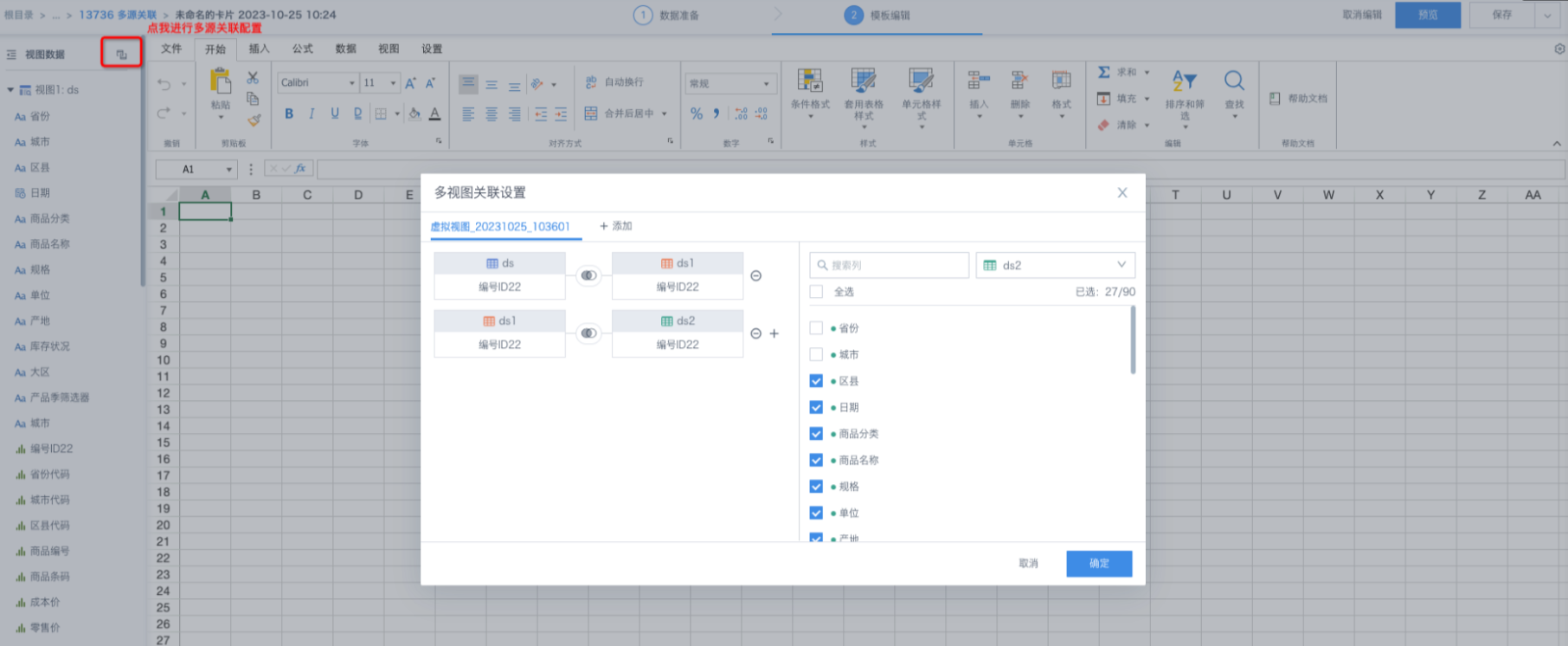Screen dimensions: 1568x646
Task: Click the redo arrow icon
Action: [x=164, y=113]
